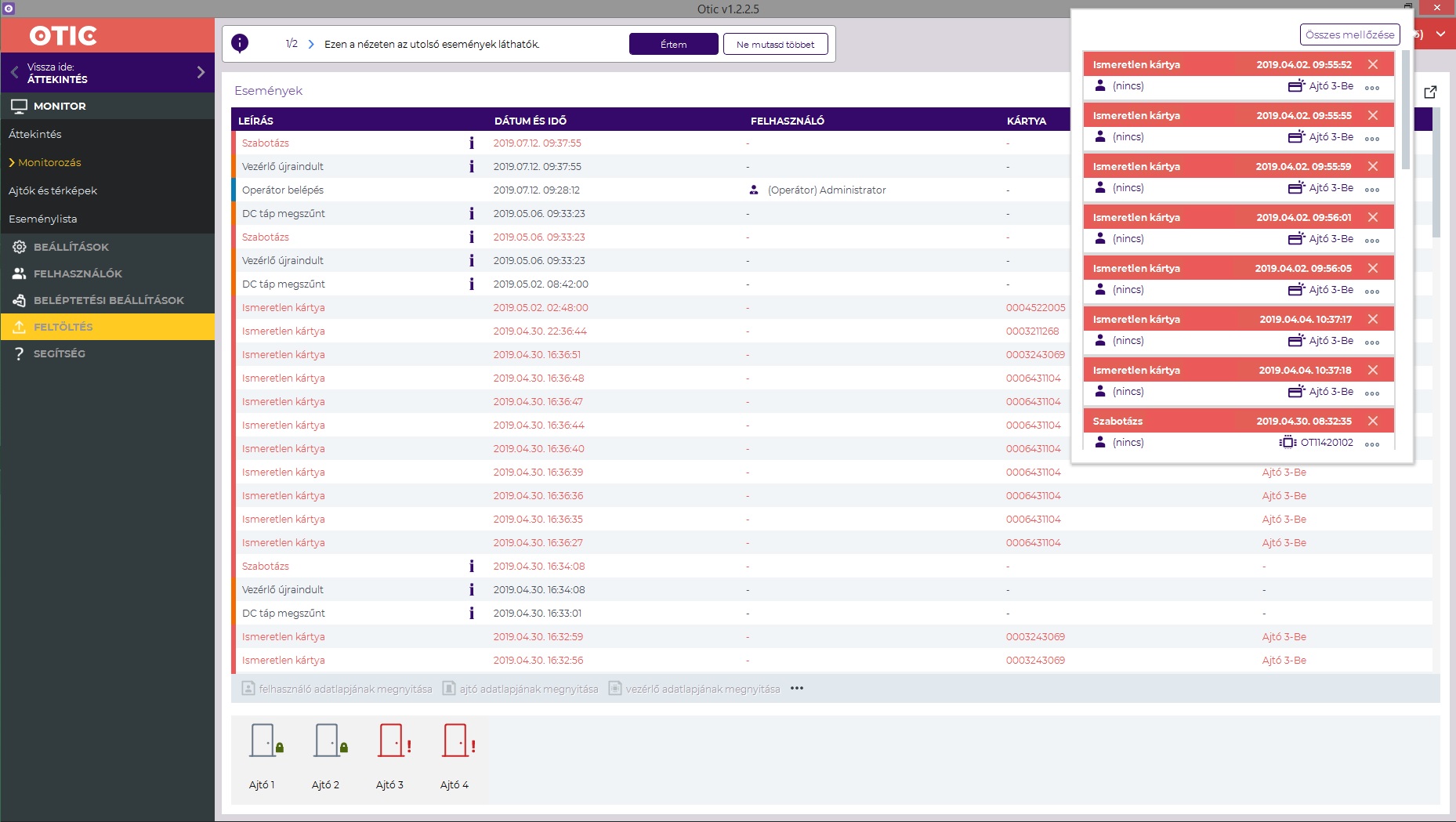Image resolution: width=1456 pixels, height=822 pixels.
Task: Click the Ajtó 2 locked door icon
Action: (328, 741)
